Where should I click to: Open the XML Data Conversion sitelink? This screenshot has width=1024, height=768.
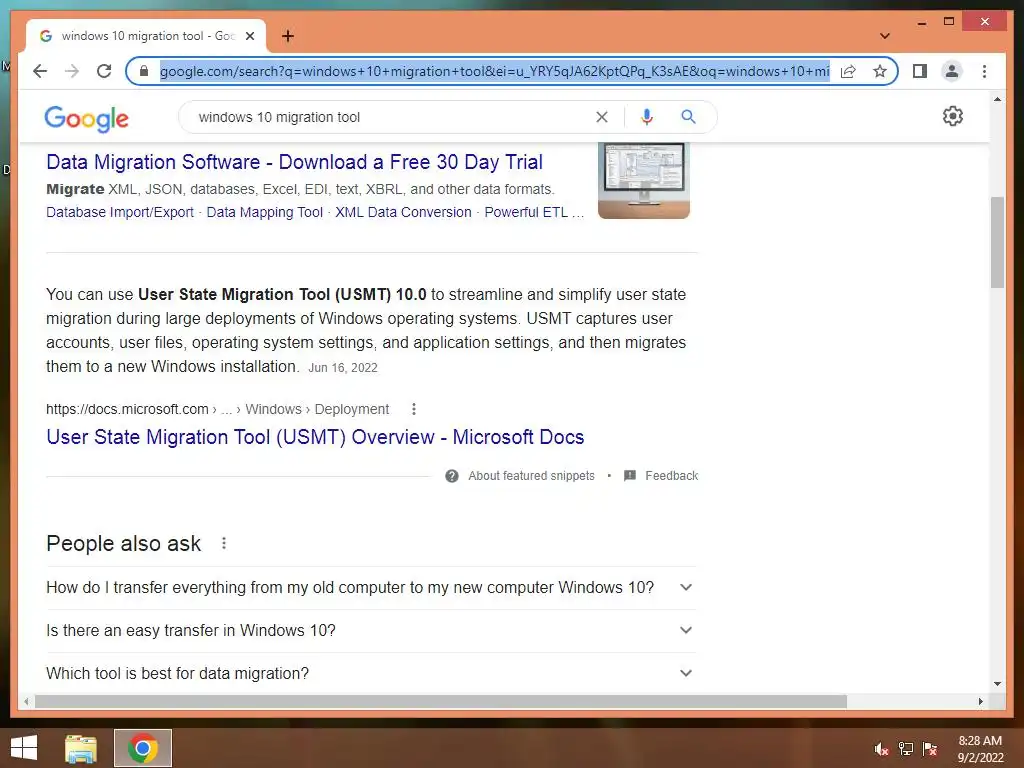click(x=404, y=212)
